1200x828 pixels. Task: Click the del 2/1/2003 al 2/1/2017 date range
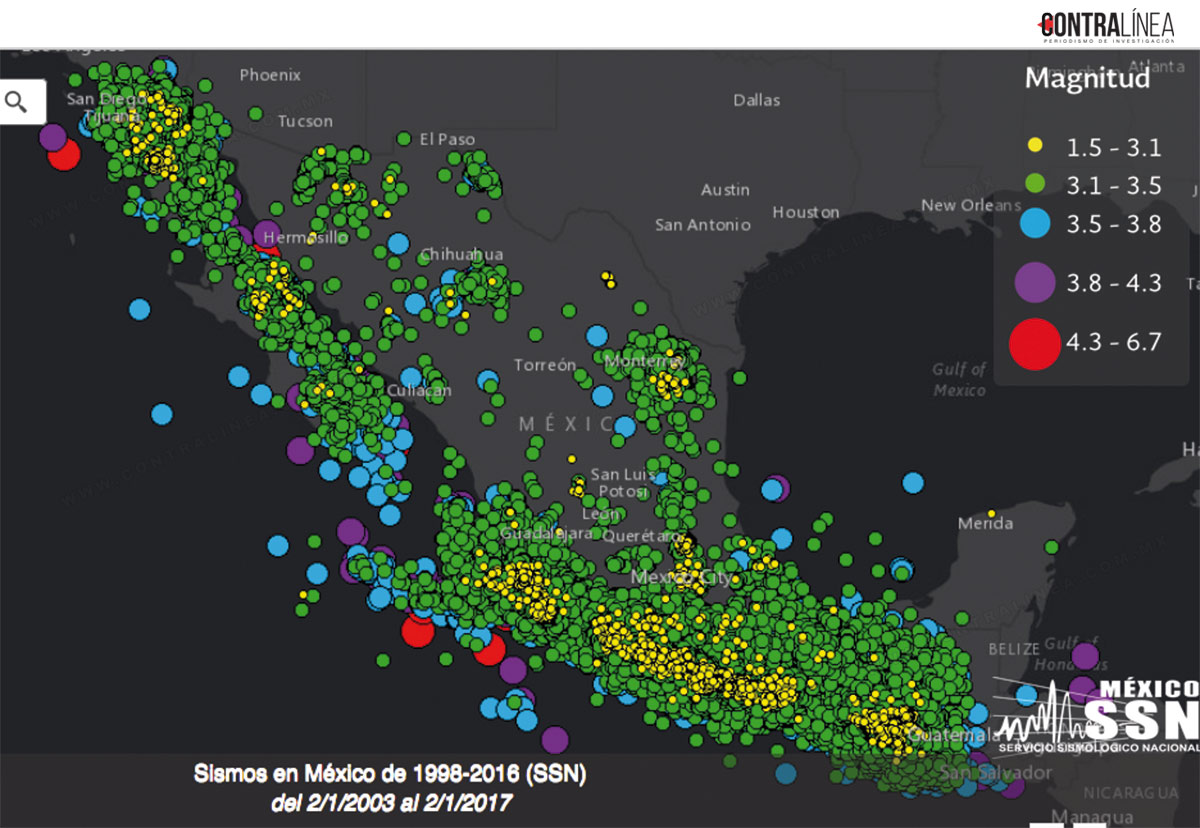tap(391, 801)
